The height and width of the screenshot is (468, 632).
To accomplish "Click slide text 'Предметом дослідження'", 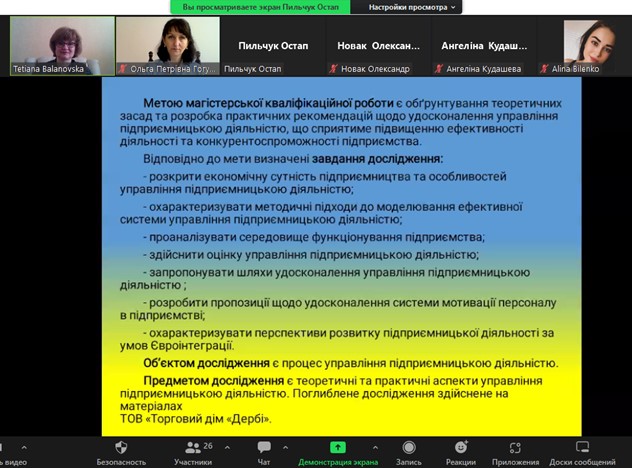I will [x=214, y=381].
